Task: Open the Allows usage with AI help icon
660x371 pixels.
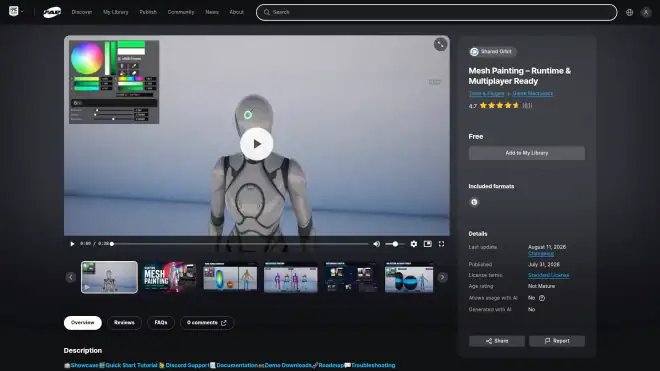Action: 542,298
